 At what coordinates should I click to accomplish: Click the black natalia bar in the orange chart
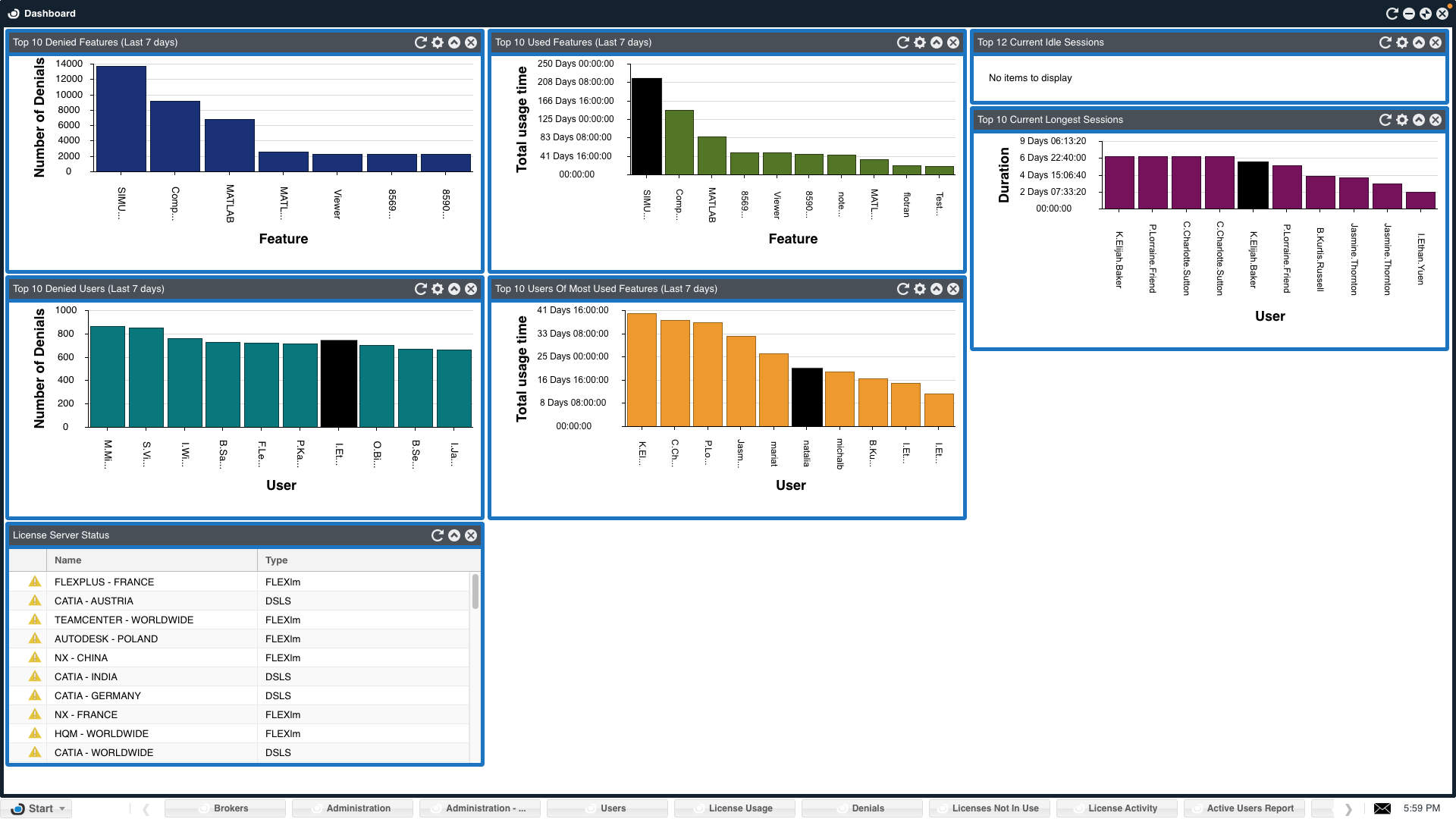(806, 397)
